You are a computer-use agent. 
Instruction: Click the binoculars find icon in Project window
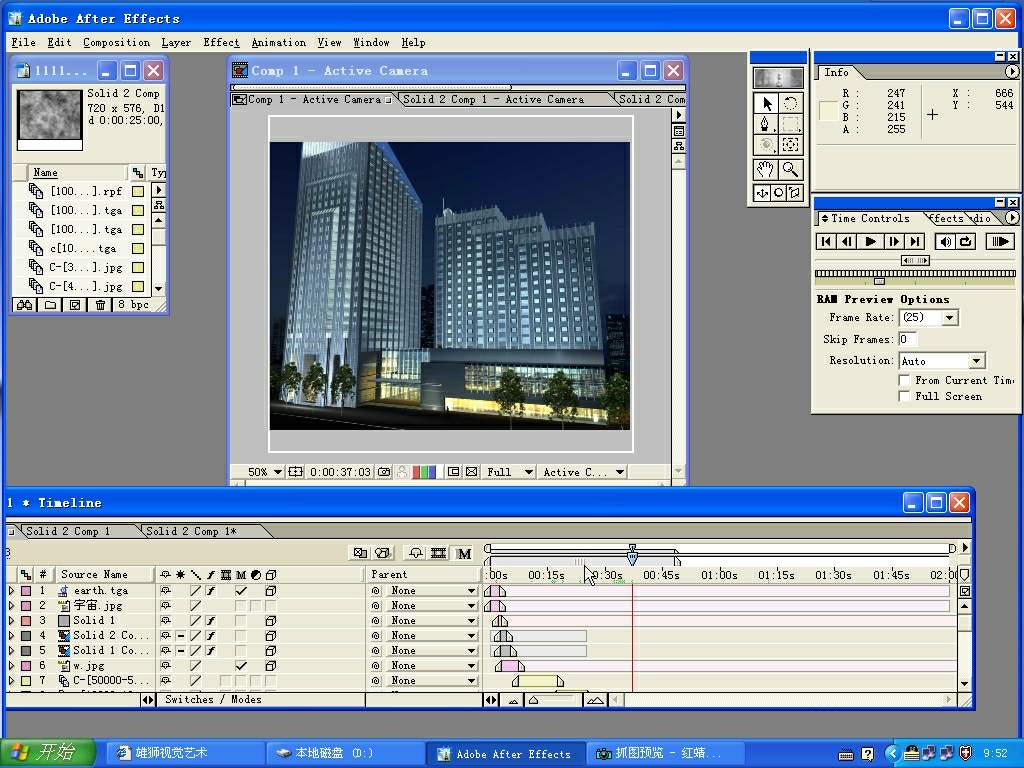pos(24,305)
